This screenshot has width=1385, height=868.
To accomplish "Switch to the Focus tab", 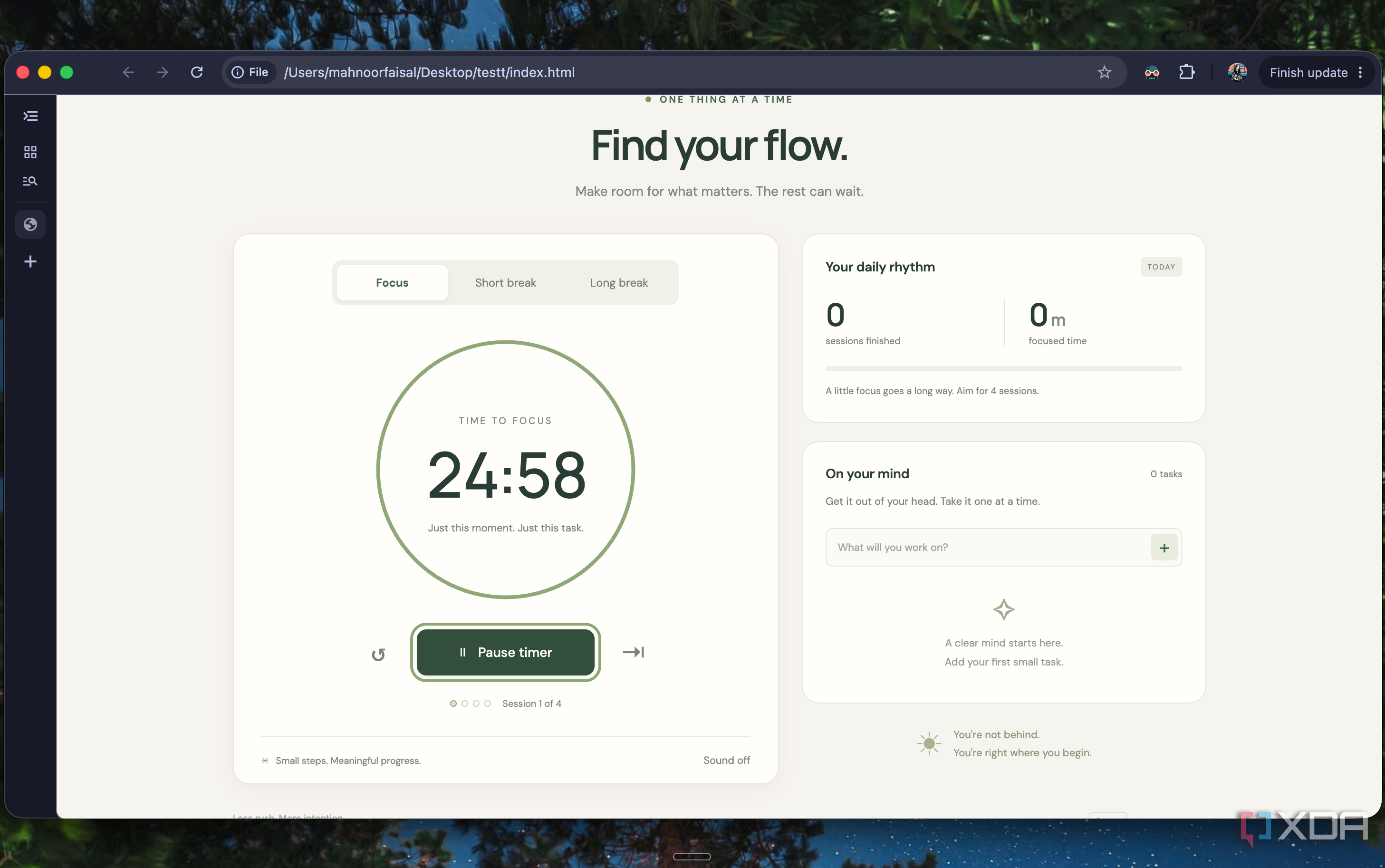I will pos(392,282).
